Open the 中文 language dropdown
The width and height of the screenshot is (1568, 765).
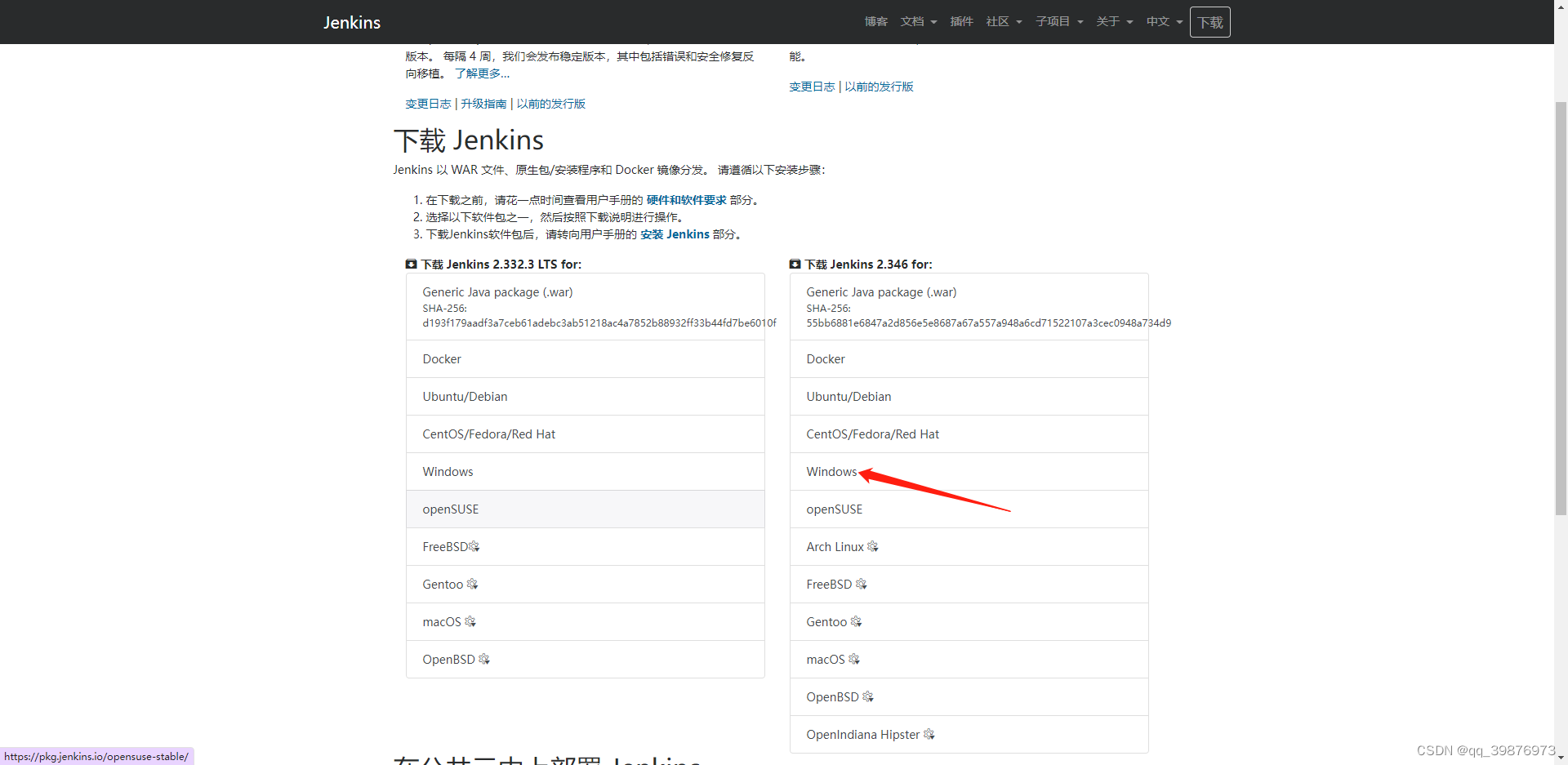point(1165,21)
